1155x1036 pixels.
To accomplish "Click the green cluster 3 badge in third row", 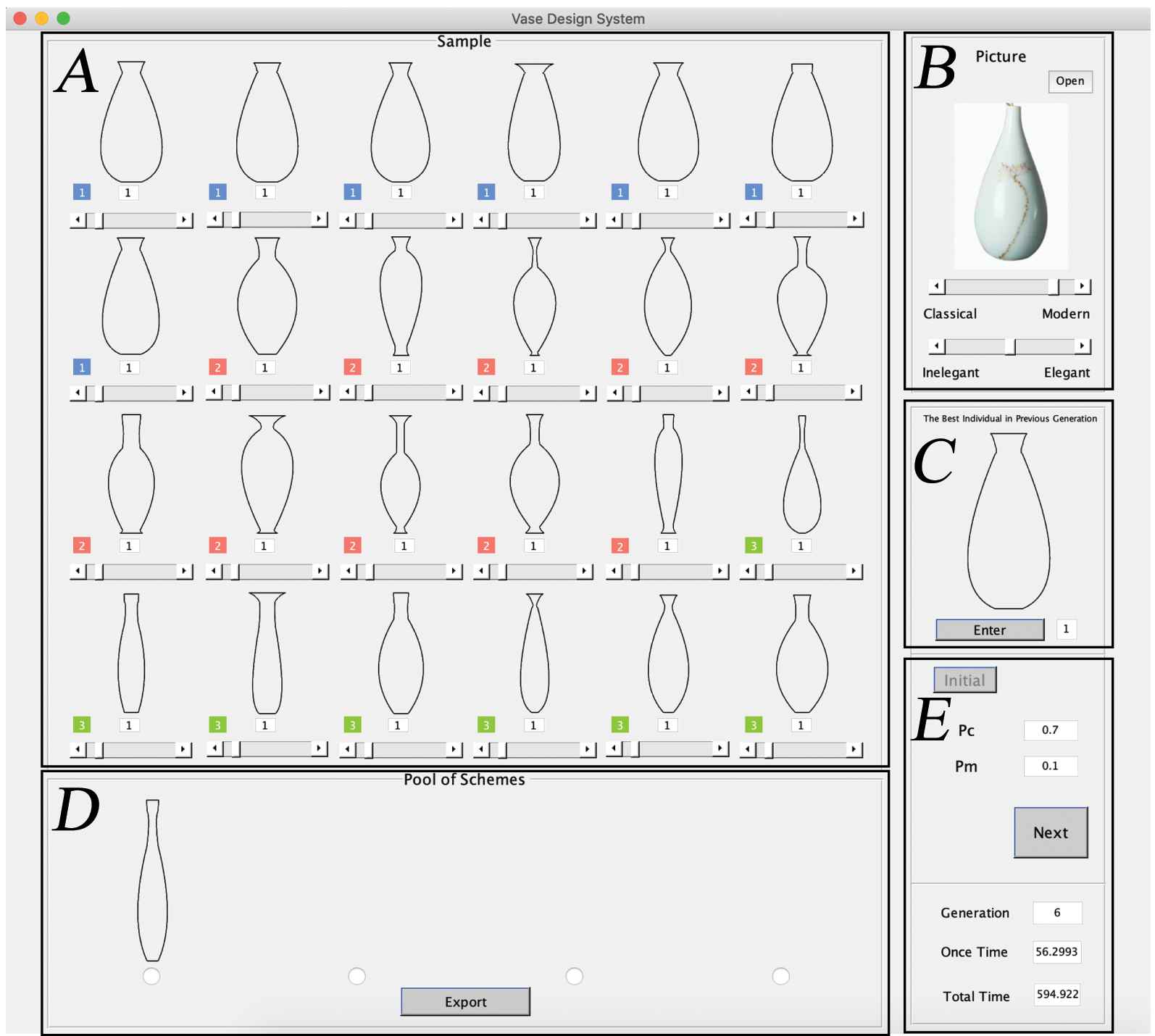I will click(x=754, y=546).
